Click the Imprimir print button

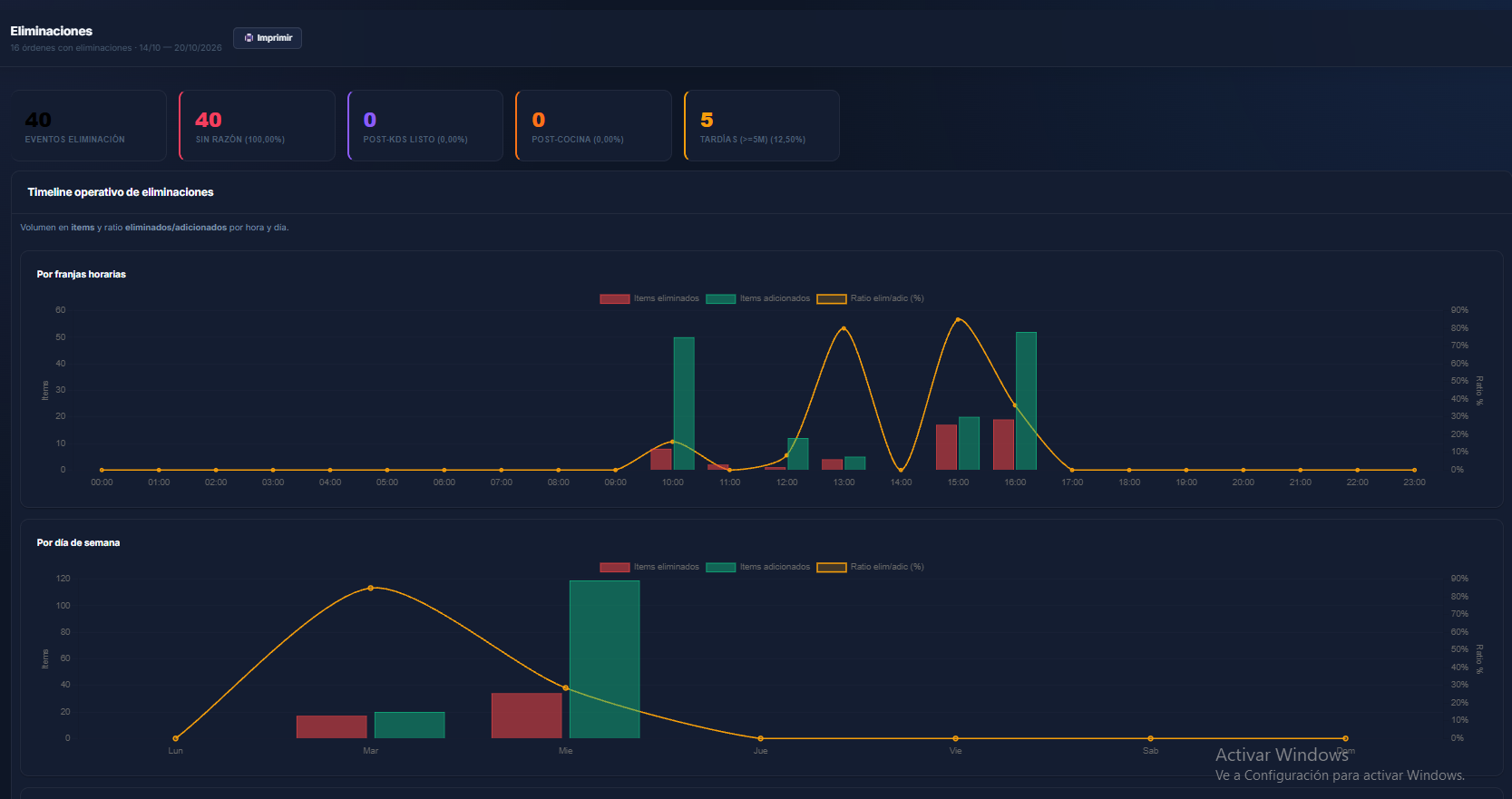tap(268, 38)
